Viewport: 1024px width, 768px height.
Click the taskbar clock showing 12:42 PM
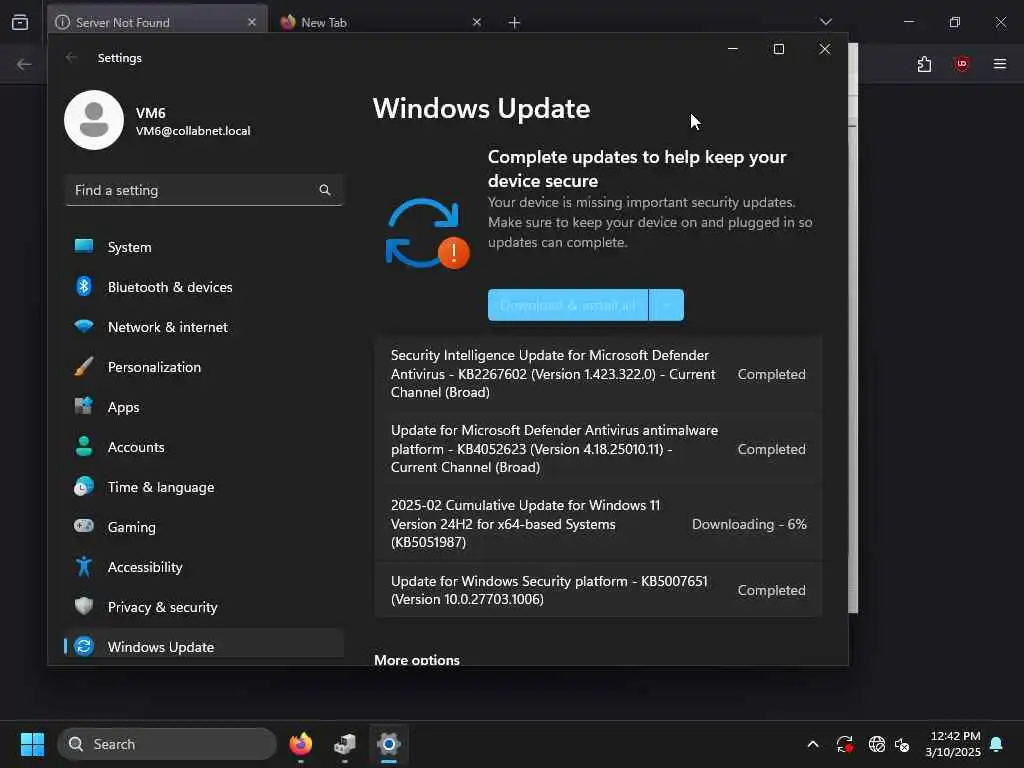pyautogui.click(x=953, y=744)
